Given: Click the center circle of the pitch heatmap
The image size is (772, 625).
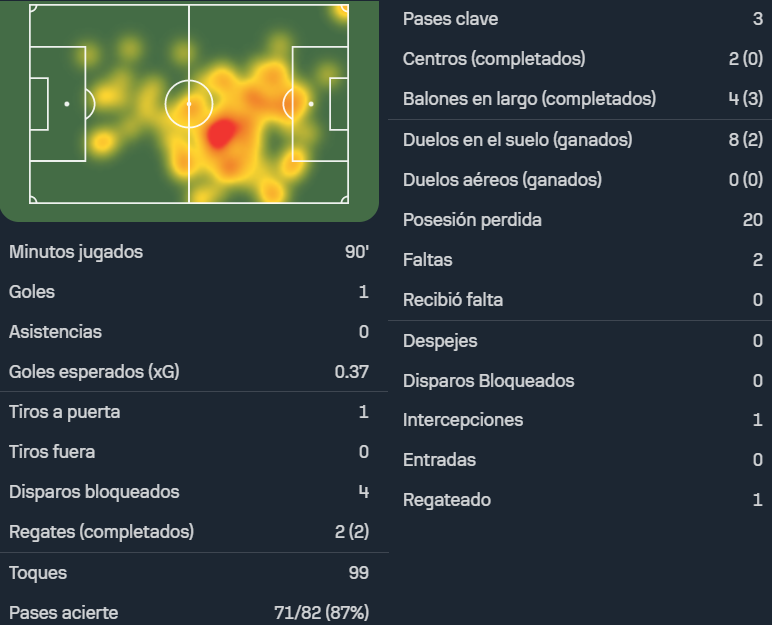Looking at the screenshot, I should coord(189,104).
